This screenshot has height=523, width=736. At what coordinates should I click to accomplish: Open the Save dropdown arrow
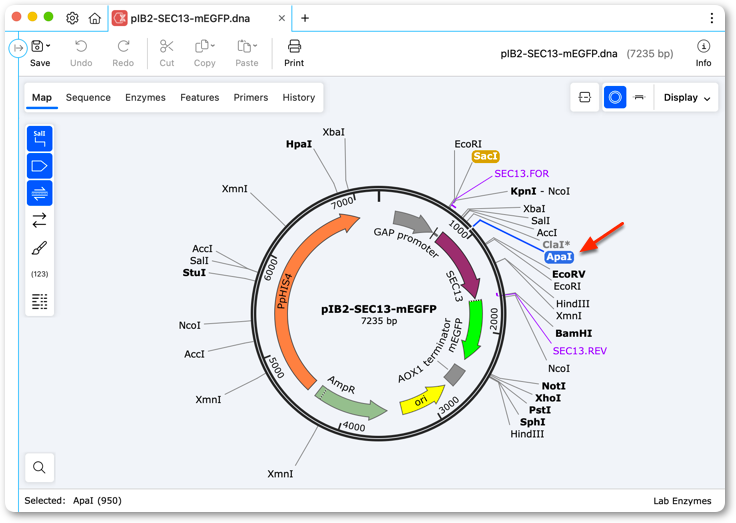(48, 46)
